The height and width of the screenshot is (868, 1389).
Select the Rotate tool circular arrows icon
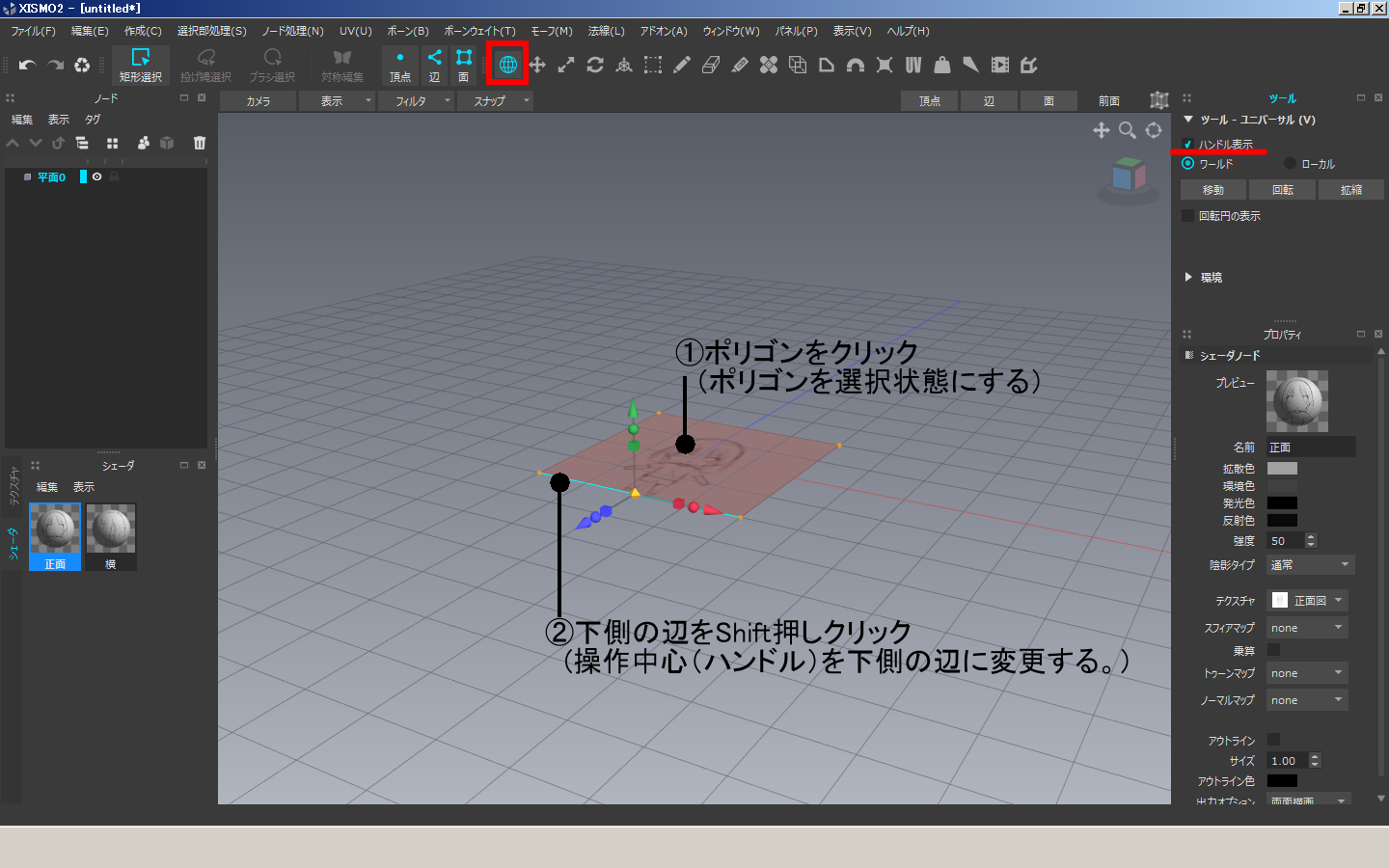coord(595,65)
